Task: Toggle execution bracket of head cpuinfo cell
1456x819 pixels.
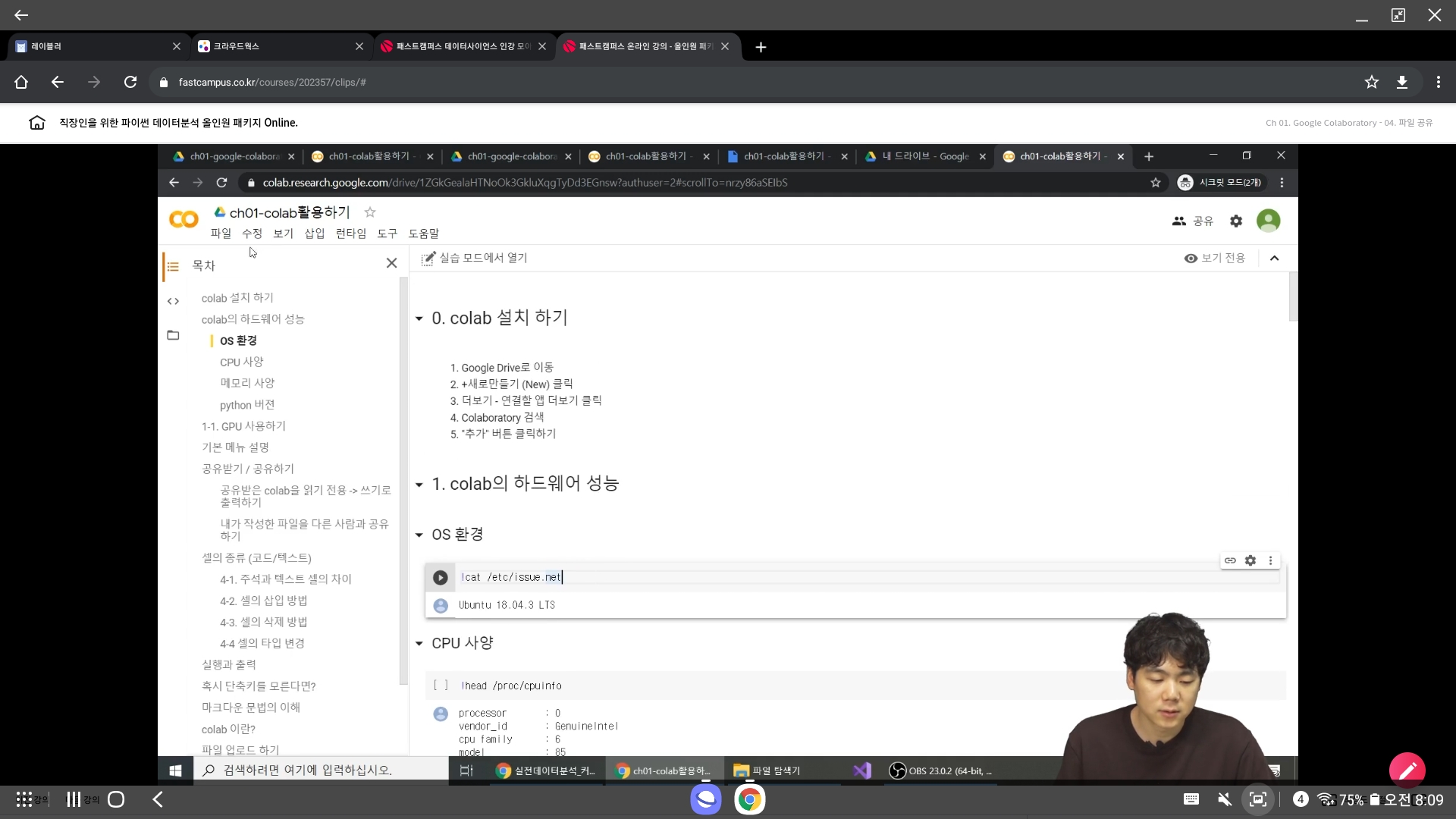Action: (441, 686)
